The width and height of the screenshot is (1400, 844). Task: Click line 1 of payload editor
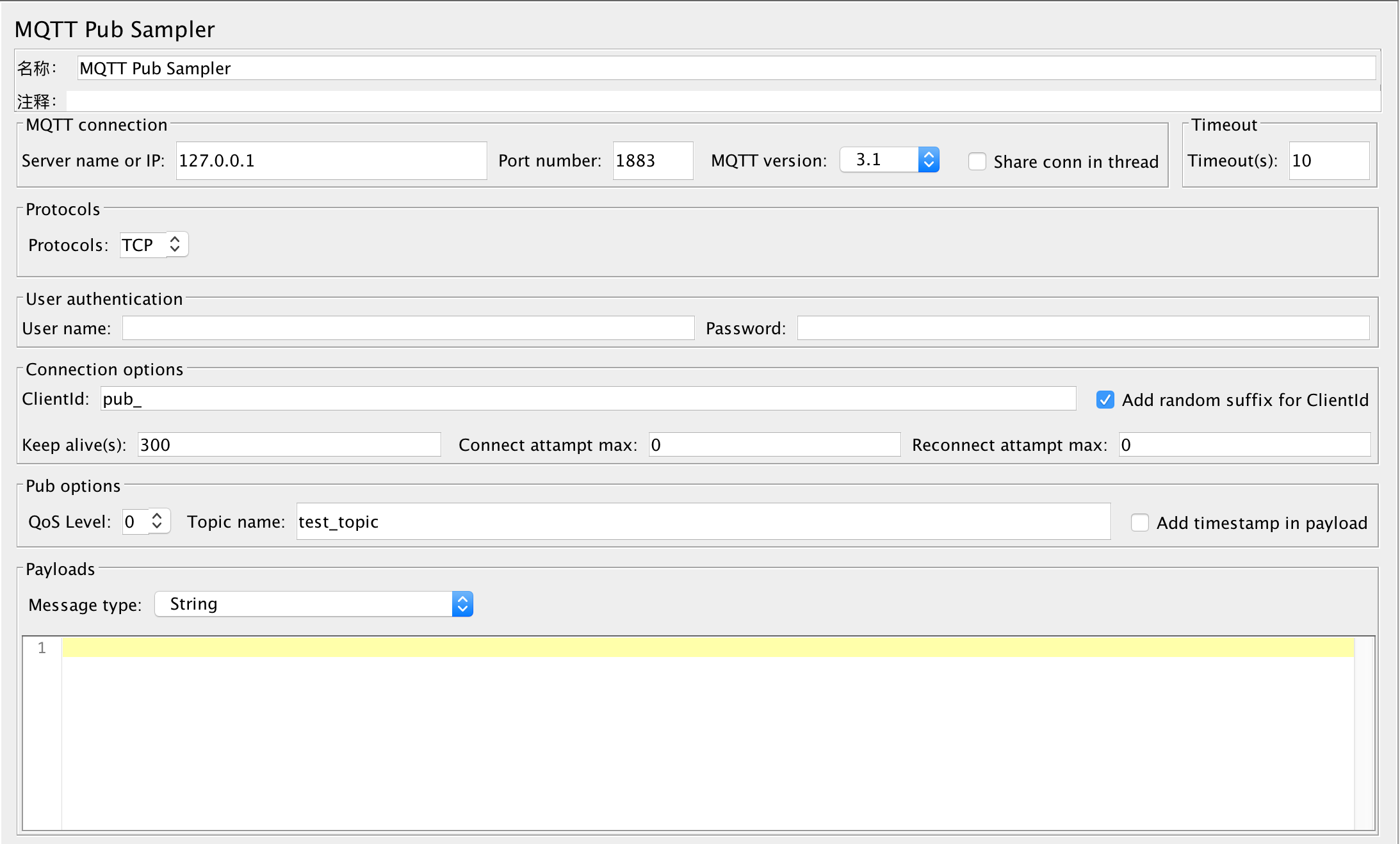[x=707, y=647]
